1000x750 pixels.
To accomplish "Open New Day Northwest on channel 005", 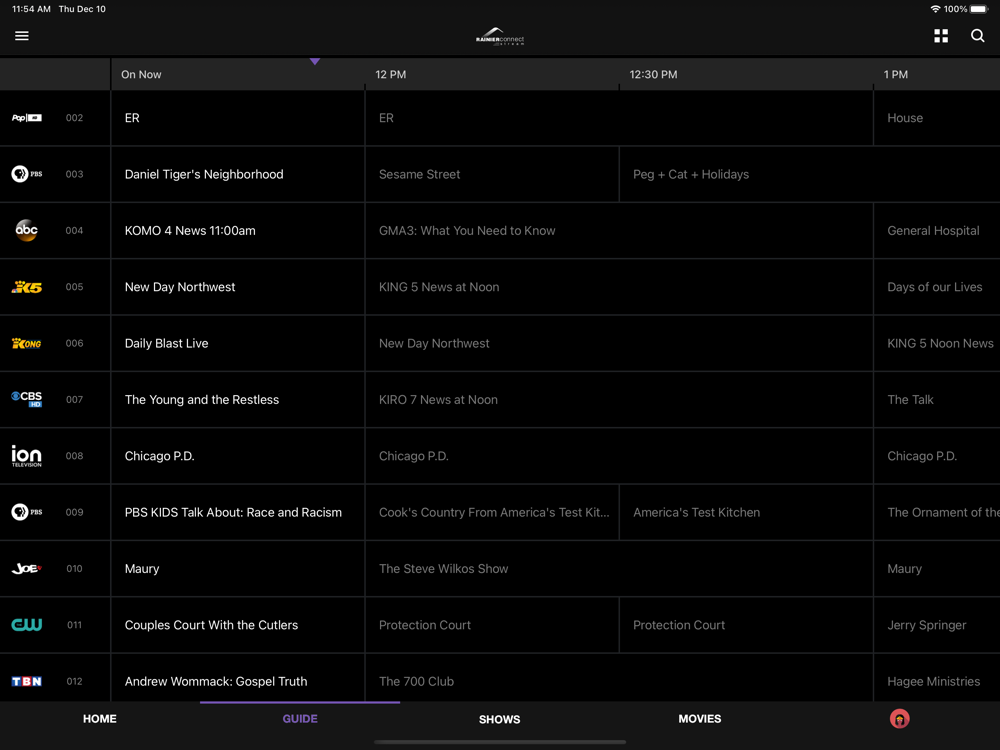I will point(238,287).
